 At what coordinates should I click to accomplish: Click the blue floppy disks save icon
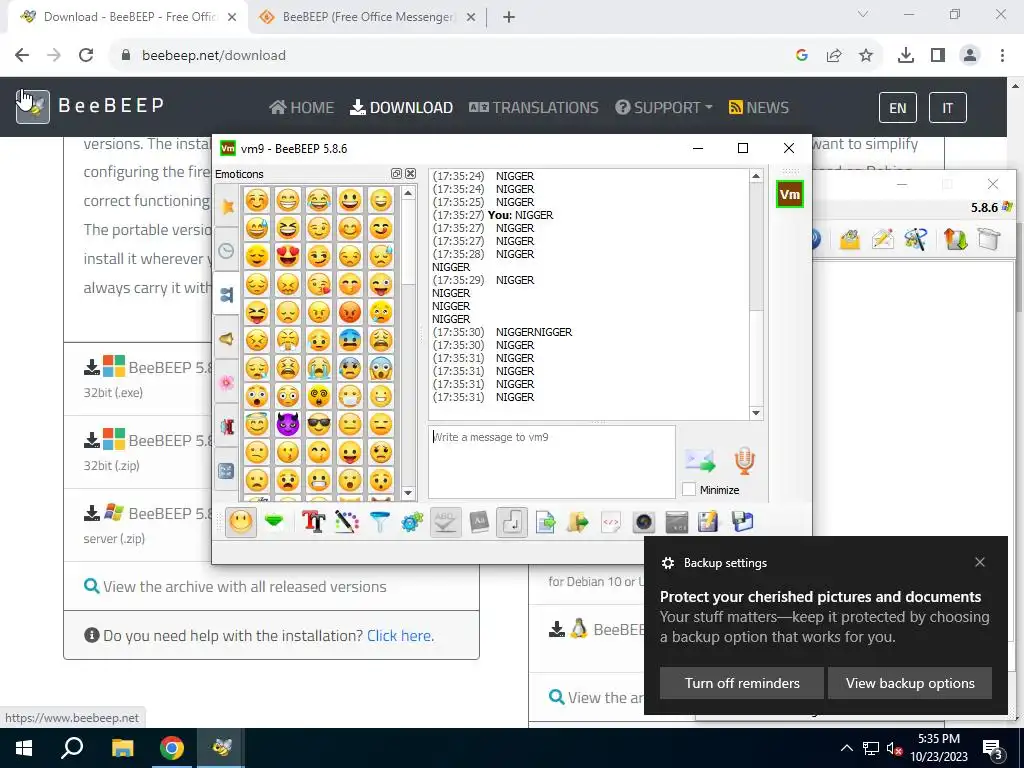pos(743,522)
